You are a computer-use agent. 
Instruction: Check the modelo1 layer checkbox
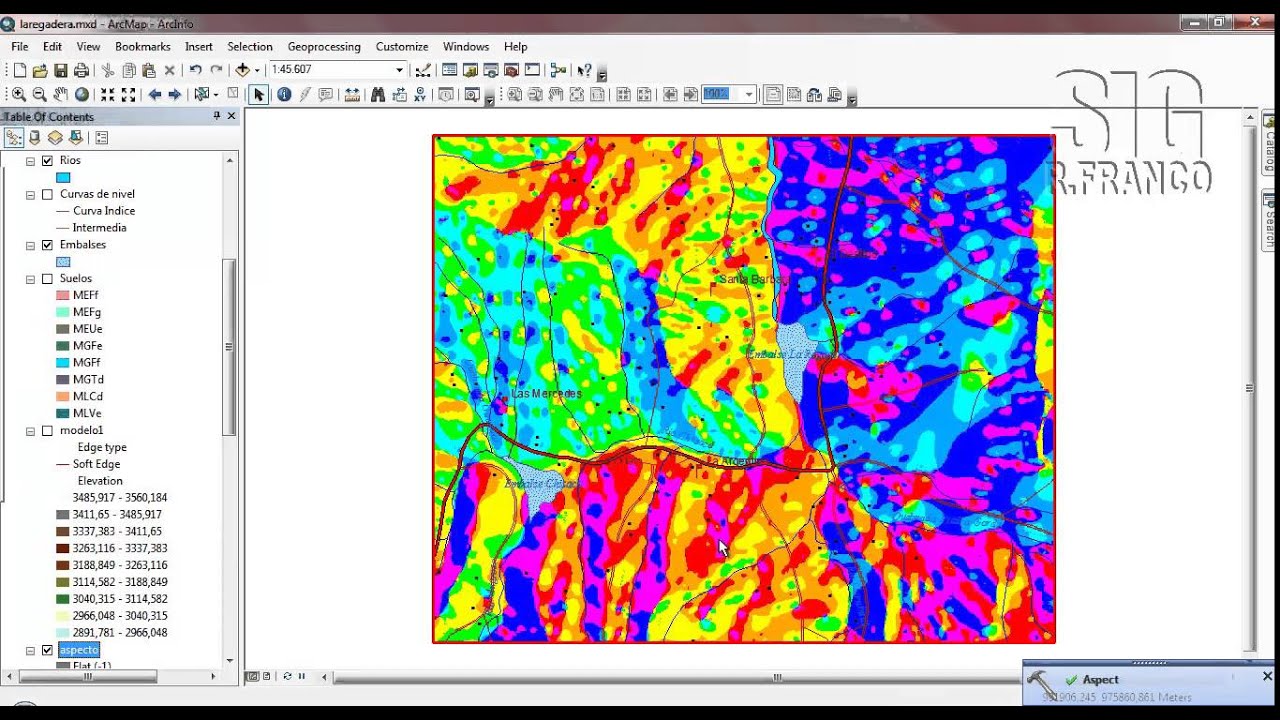pos(47,430)
